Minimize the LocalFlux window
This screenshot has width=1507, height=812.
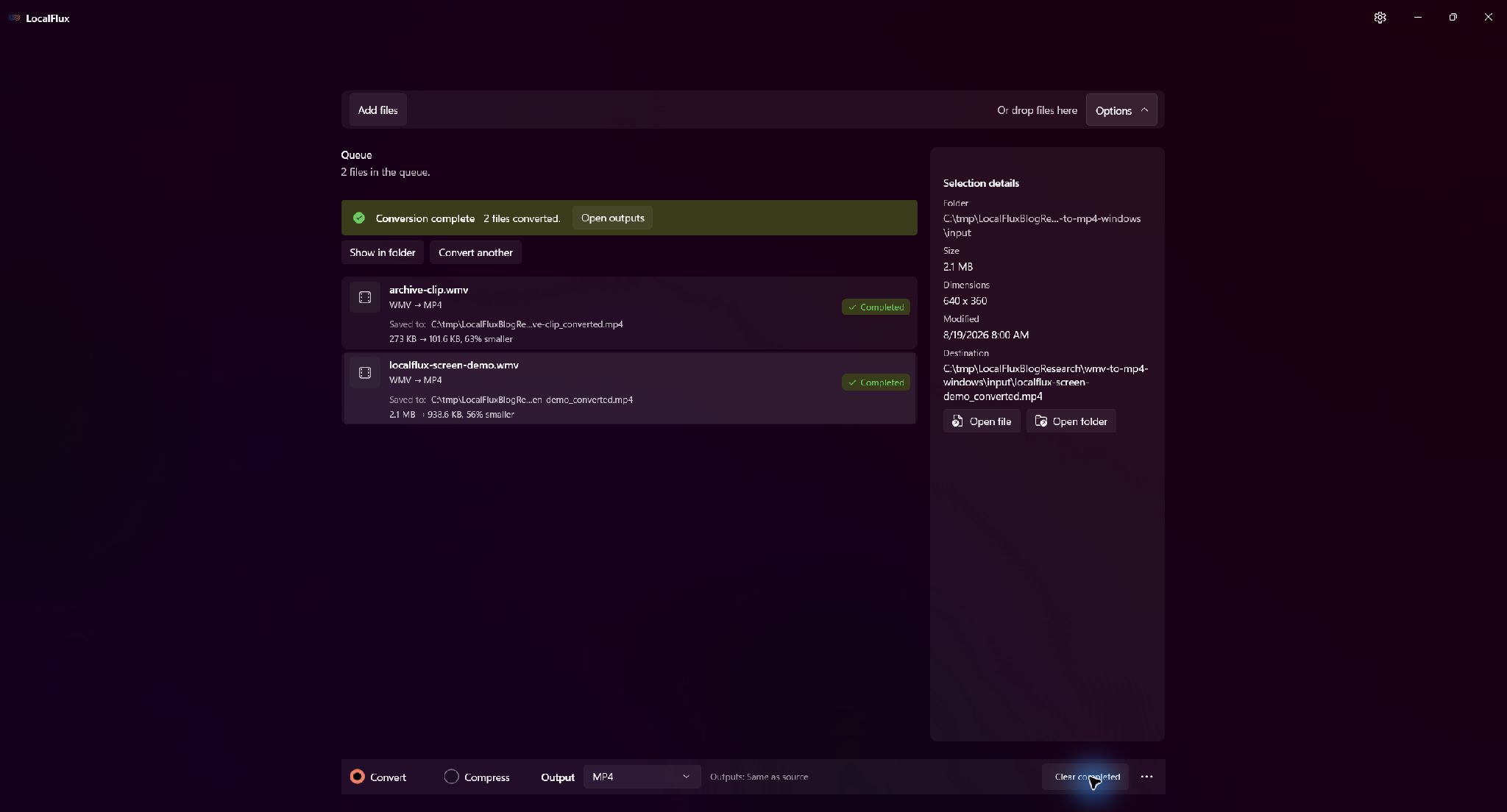tap(1418, 17)
